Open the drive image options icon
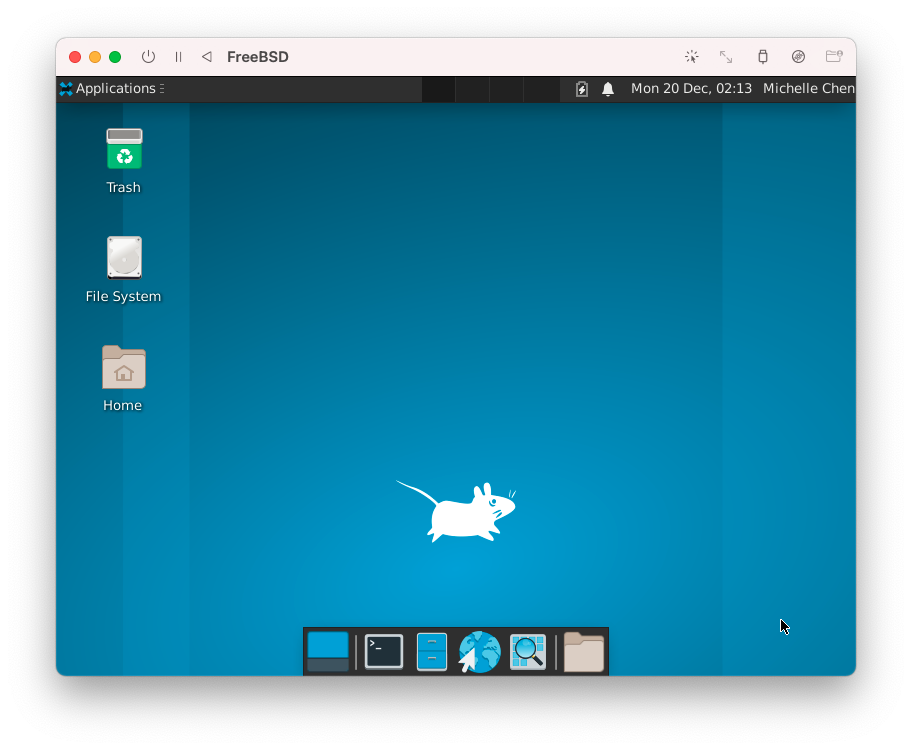Image resolution: width=912 pixels, height=750 pixels. (799, 56)
